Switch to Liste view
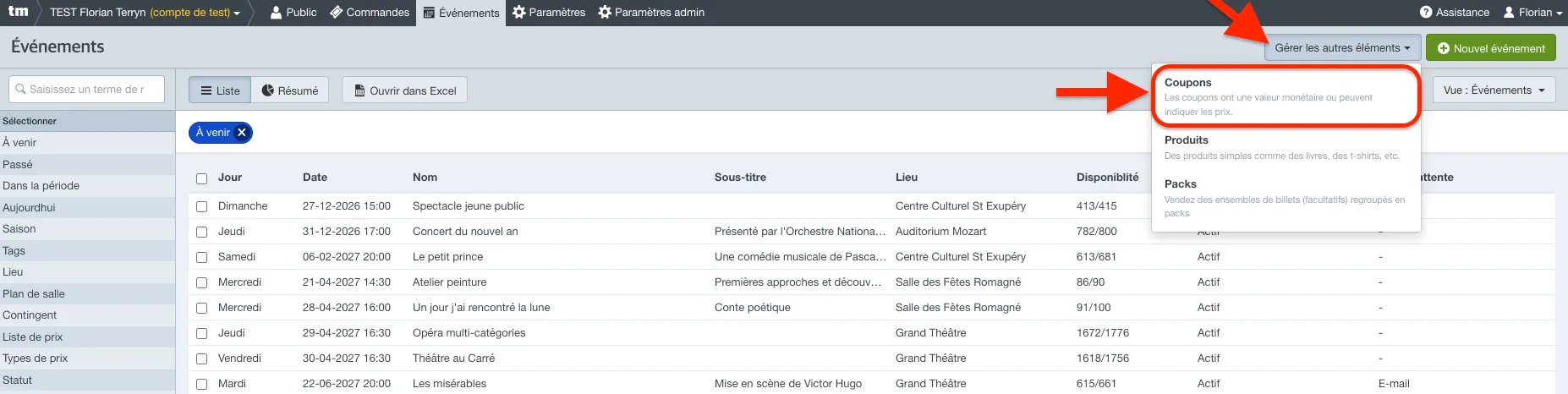This screenshot has width=1568, height=394. coord(220,90)
